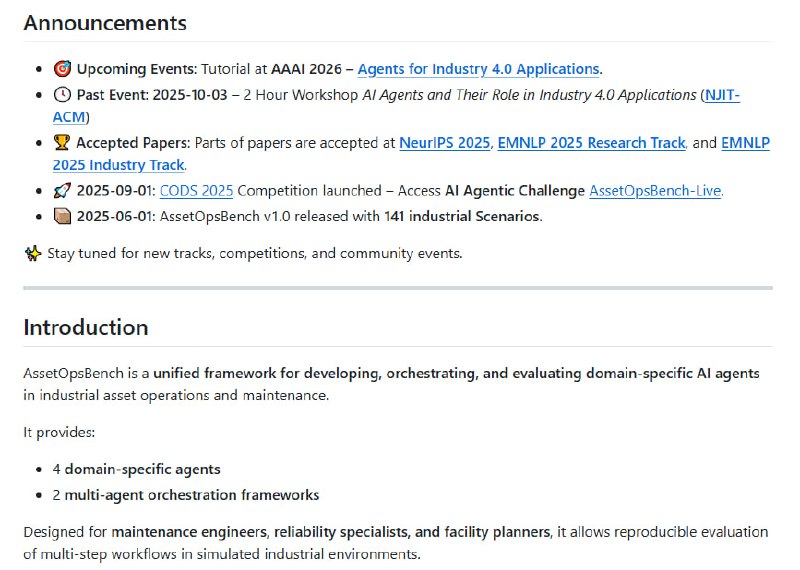Open the Agents for Industry 4.0 Applications link
The image size is (800, 570).
click(478, 69)
